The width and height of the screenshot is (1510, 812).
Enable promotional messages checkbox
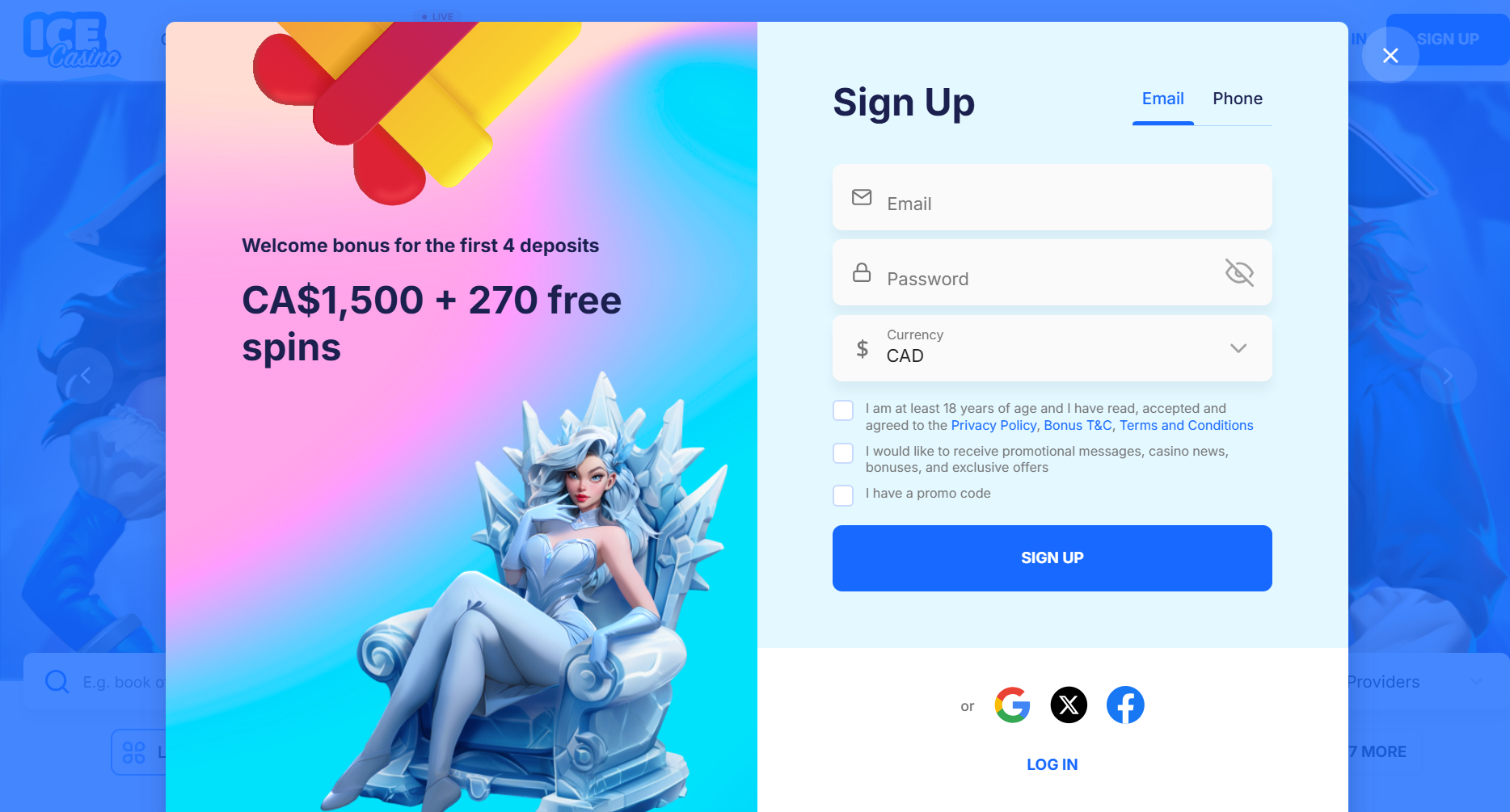843,453
